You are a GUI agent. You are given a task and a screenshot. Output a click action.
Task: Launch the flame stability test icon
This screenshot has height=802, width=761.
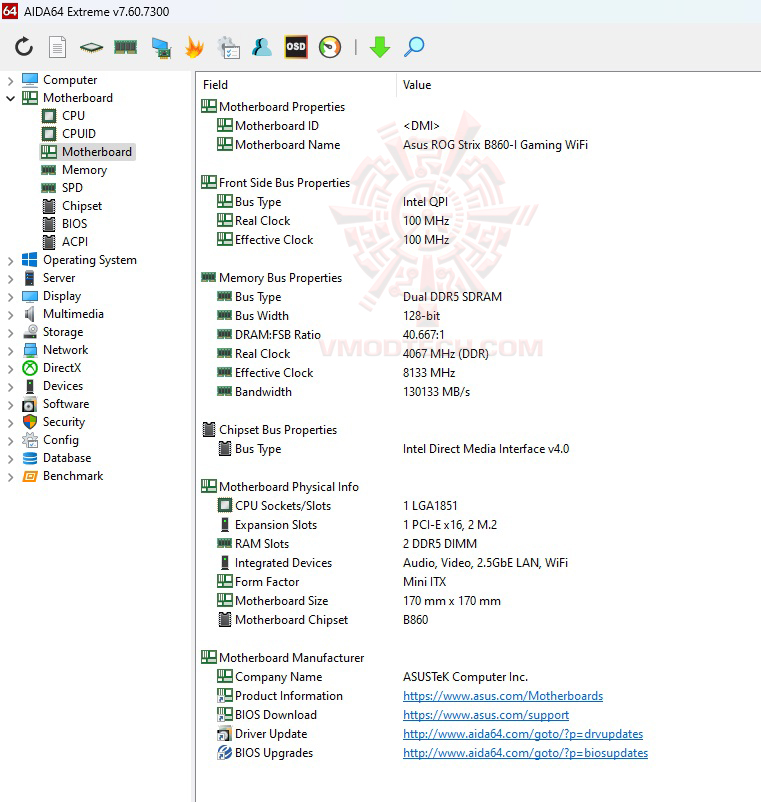click(x=194, y=47)
